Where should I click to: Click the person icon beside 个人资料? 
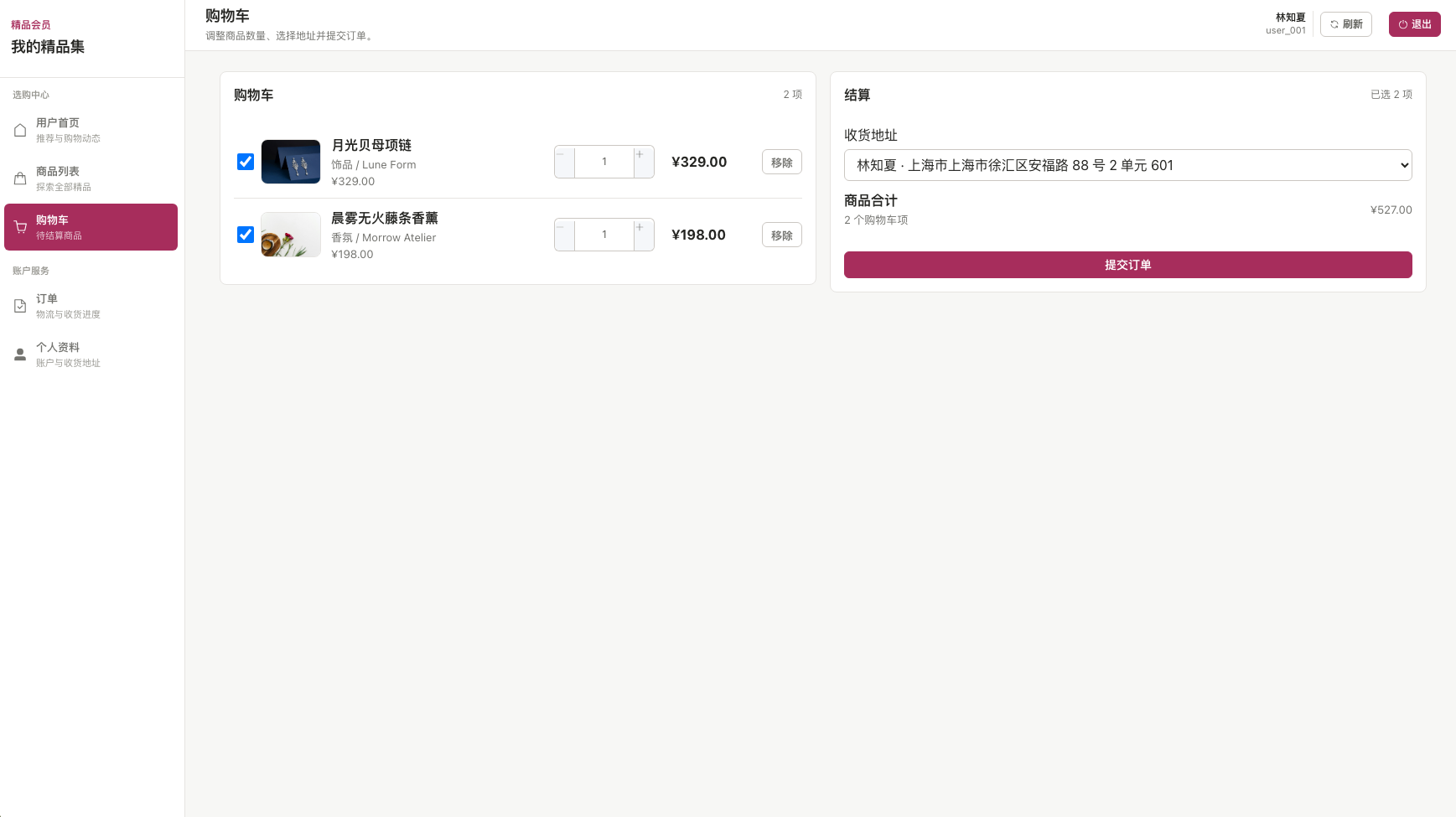pyautogui.click(x=20, y=354)
